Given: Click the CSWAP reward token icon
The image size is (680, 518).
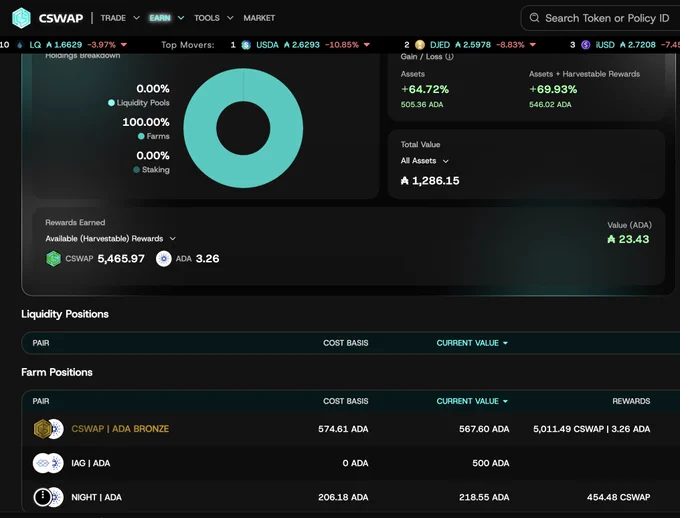Looking at the screenshot, I should [x=53, y=259].
